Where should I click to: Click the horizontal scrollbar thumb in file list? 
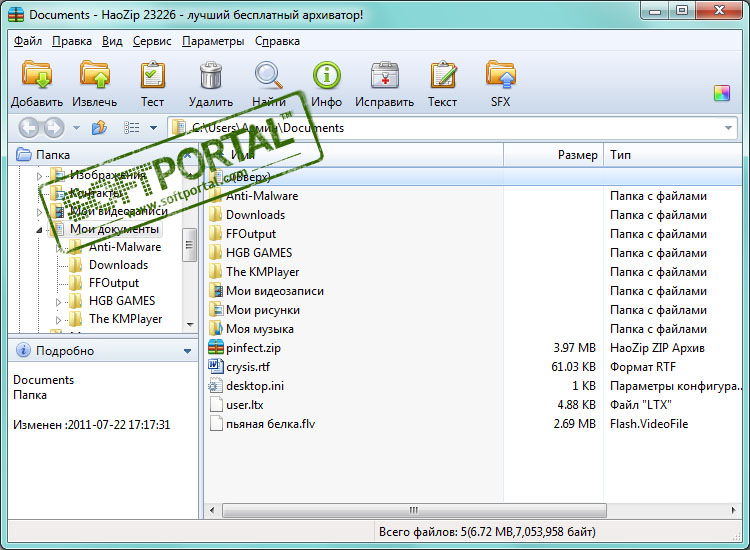coord(414,510)
